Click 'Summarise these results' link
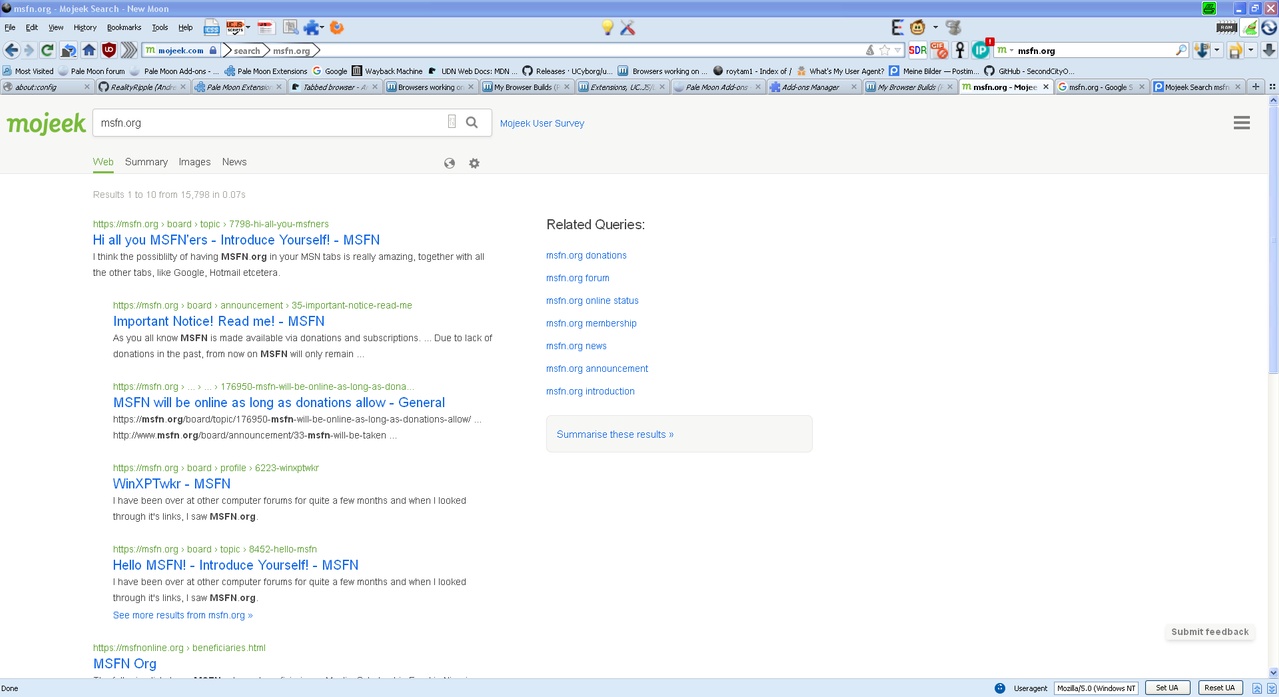Screen dimensions: 1279x697 (615, 434)
